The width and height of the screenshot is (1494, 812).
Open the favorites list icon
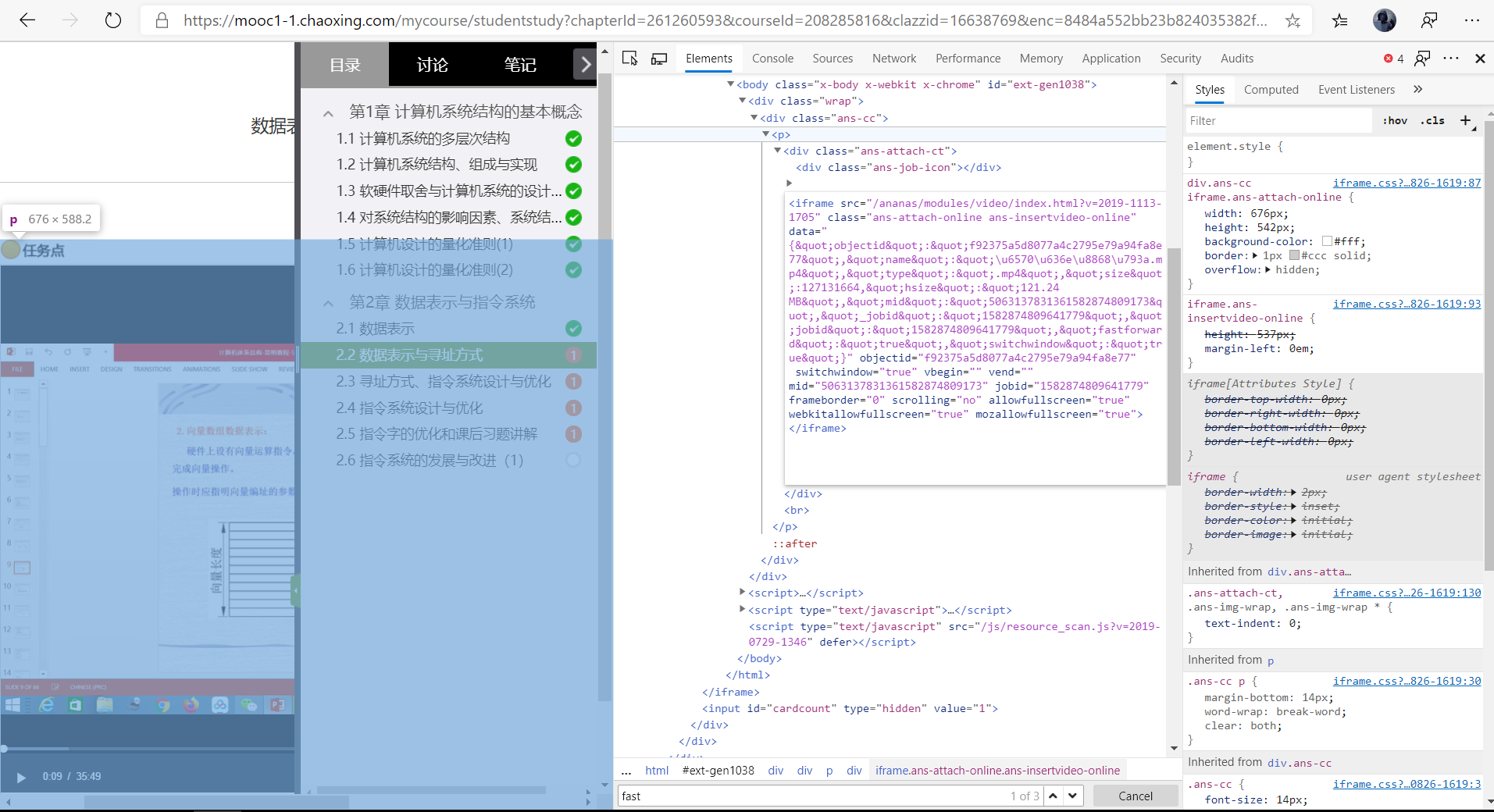tap(1340, 21)
